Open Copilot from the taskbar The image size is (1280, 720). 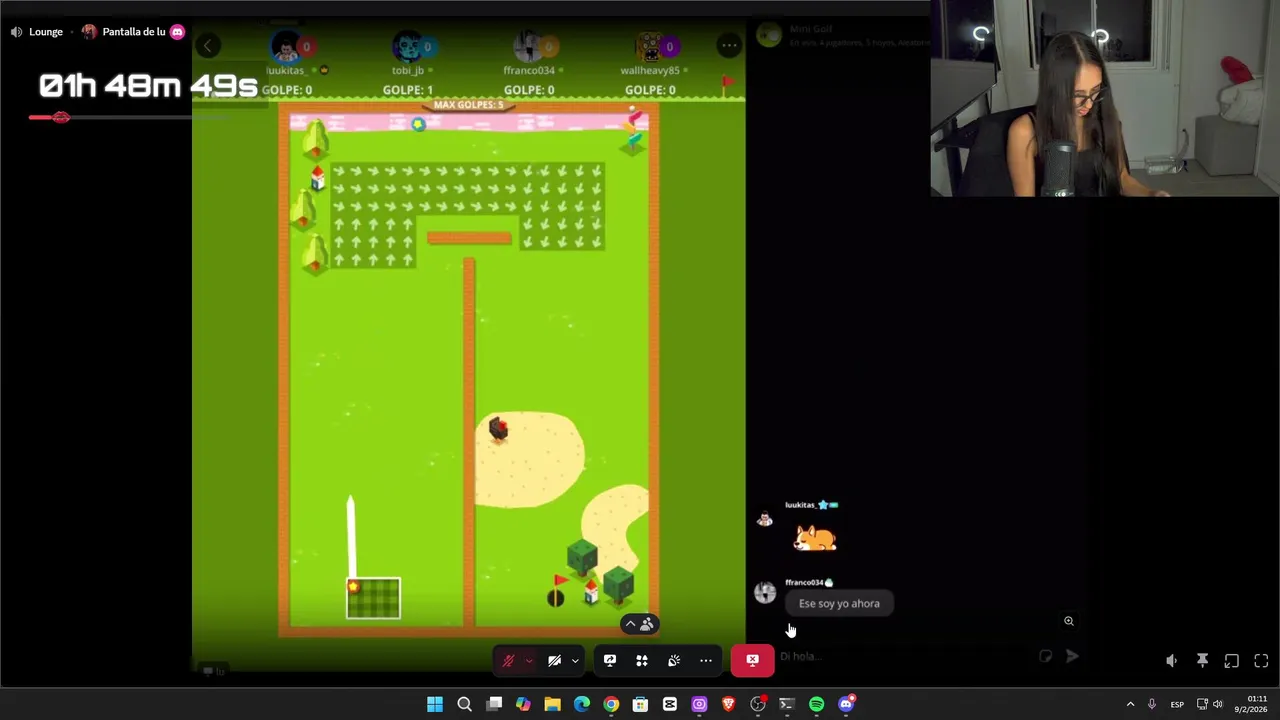523,705
